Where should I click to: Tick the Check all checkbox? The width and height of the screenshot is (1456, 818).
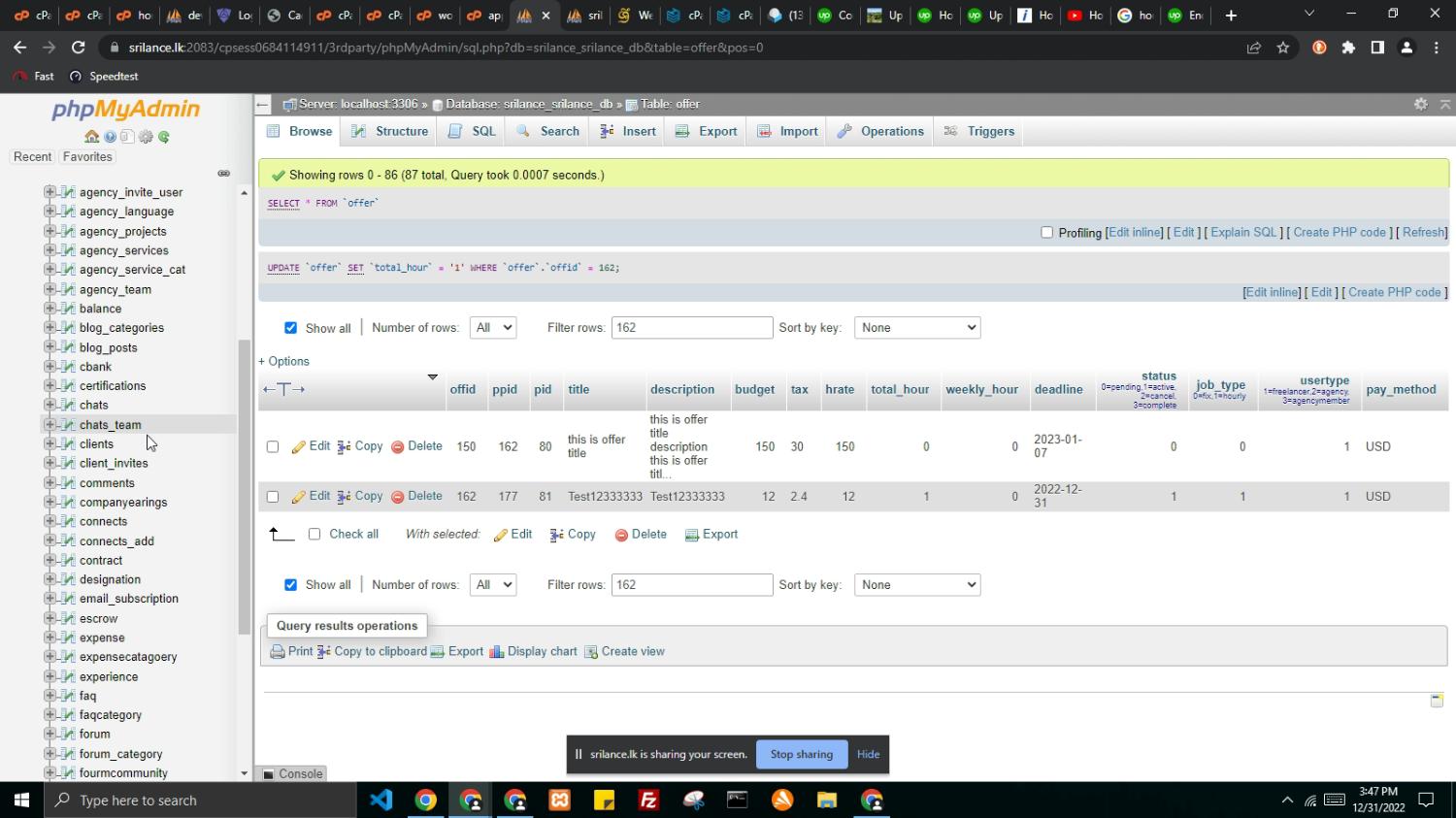[314, 535]
